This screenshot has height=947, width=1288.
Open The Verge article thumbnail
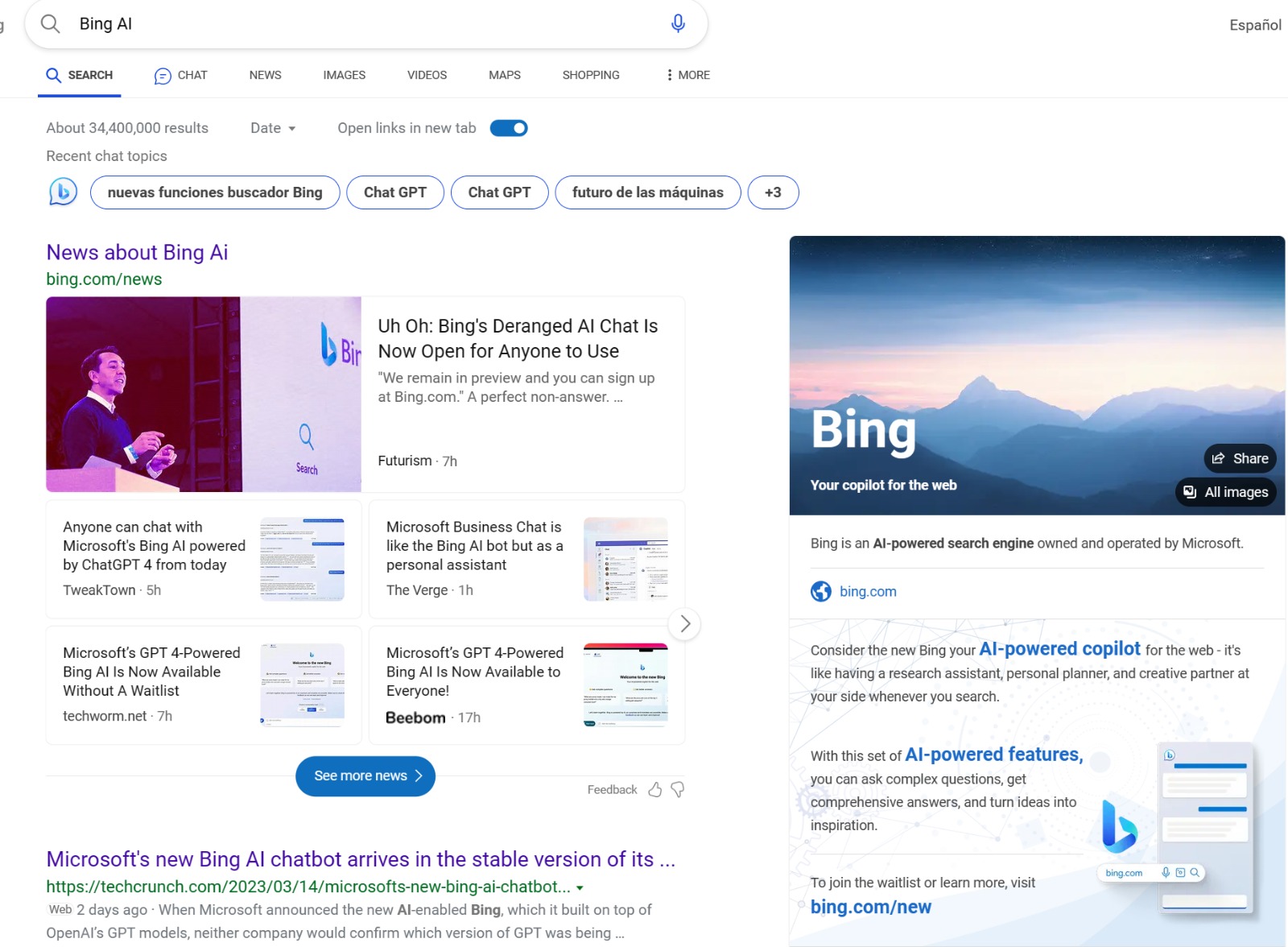[625, 560]
